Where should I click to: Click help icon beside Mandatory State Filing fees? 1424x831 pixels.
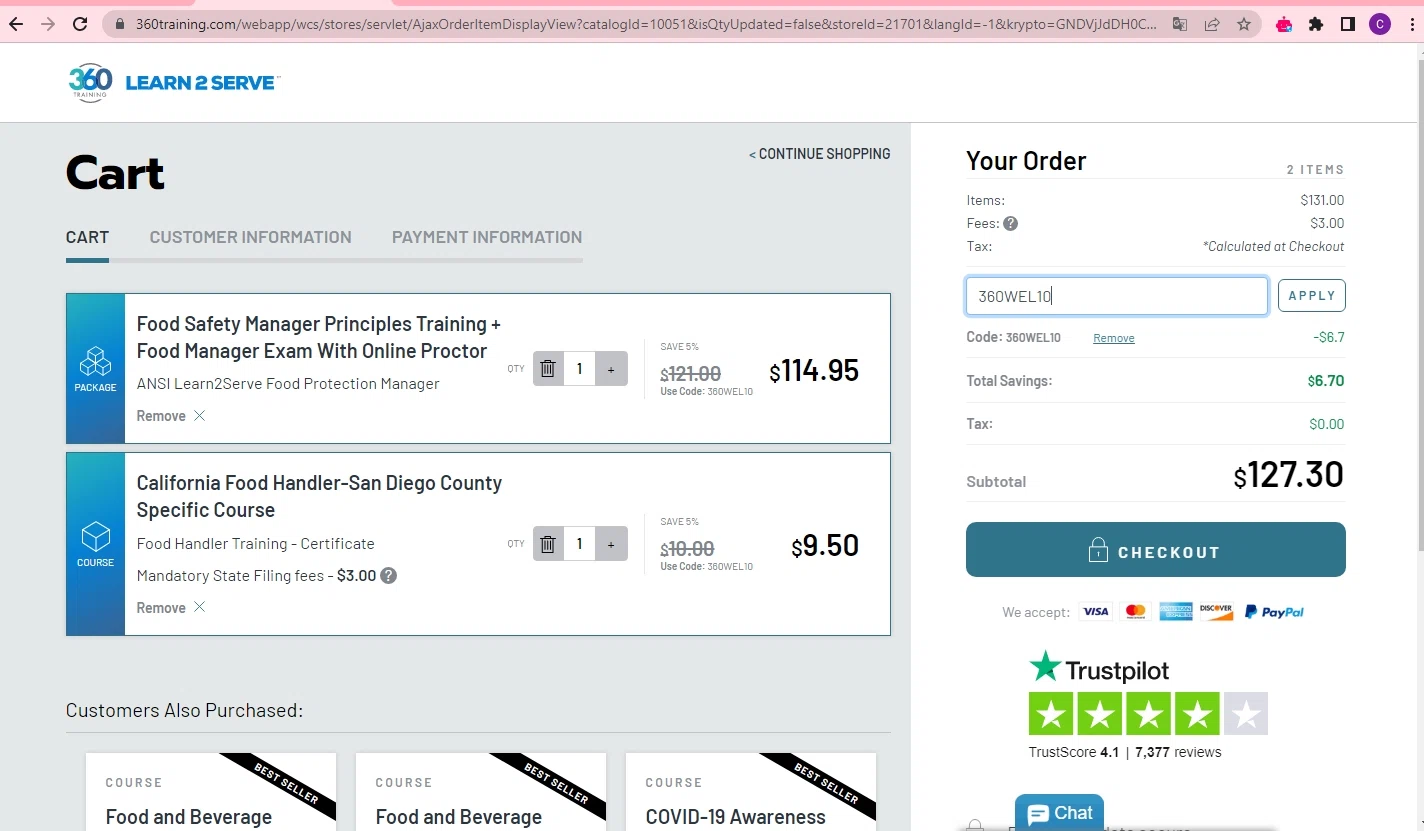pyautogui.click(x=388, y=576)
